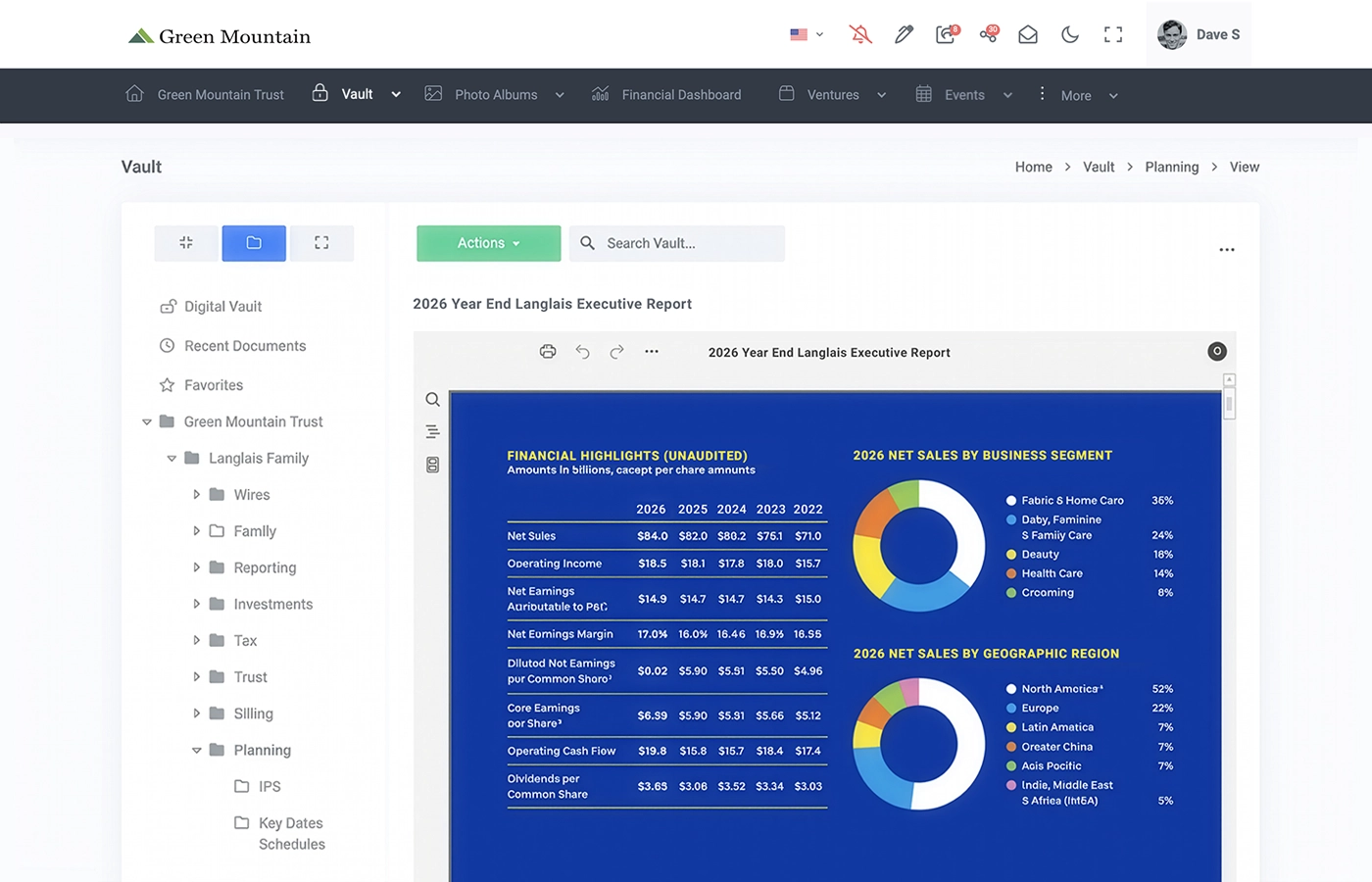Expand the Investments folder arrow
The height and width of the screenshot is (882, 1372).
click(x=197, y=604)
